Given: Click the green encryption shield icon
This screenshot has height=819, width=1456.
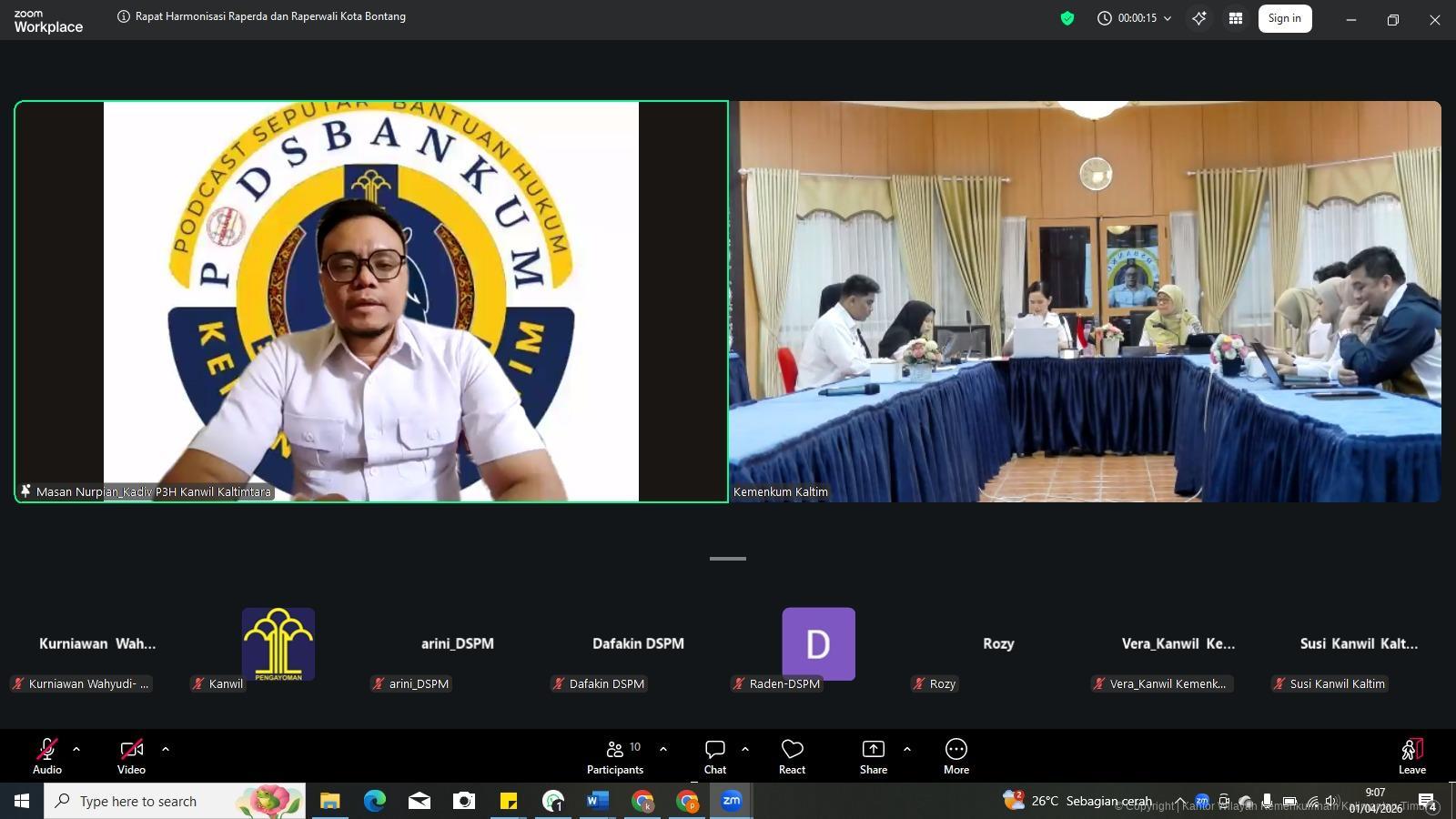Looking at the screenshot, I should tap(1067, 18).
